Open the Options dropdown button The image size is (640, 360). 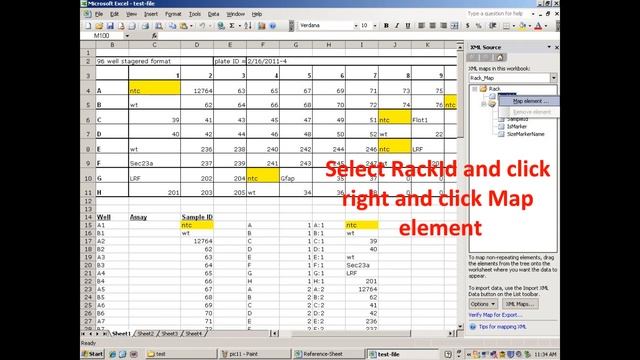click(483, 304)
